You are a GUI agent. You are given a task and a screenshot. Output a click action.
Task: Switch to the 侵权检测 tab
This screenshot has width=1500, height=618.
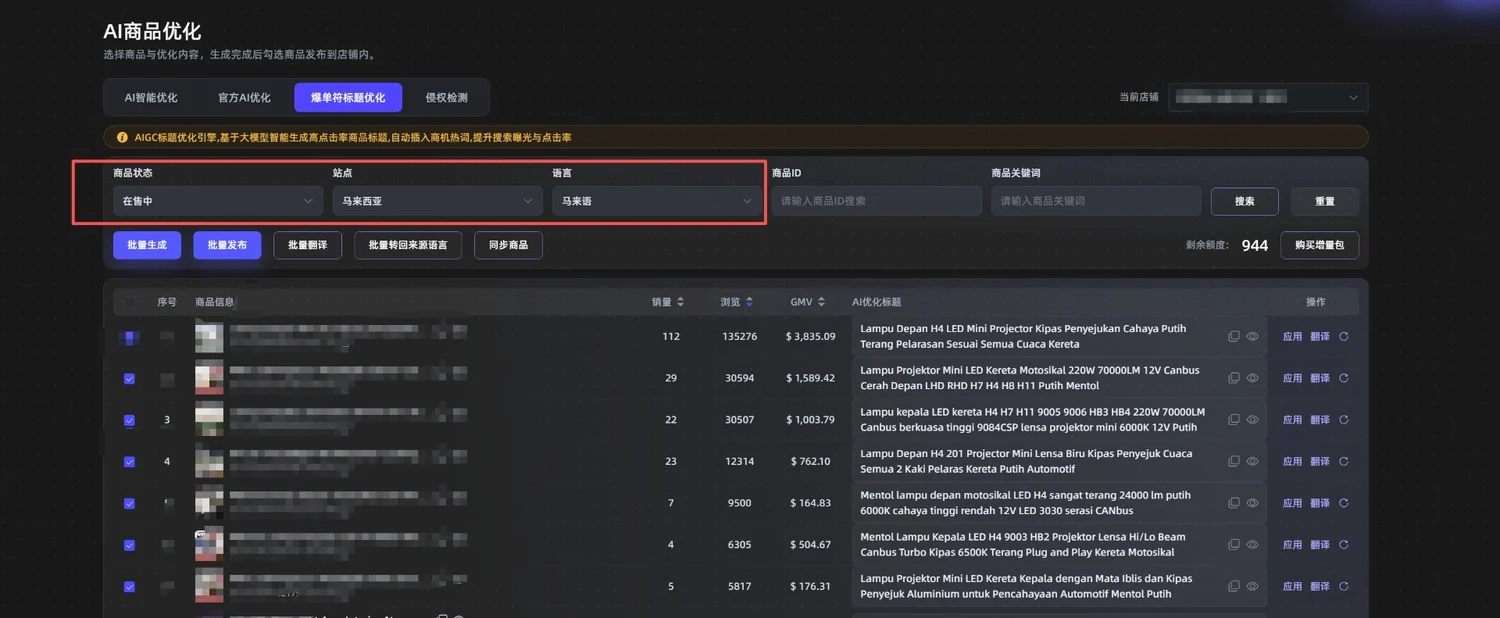[446, 97]
